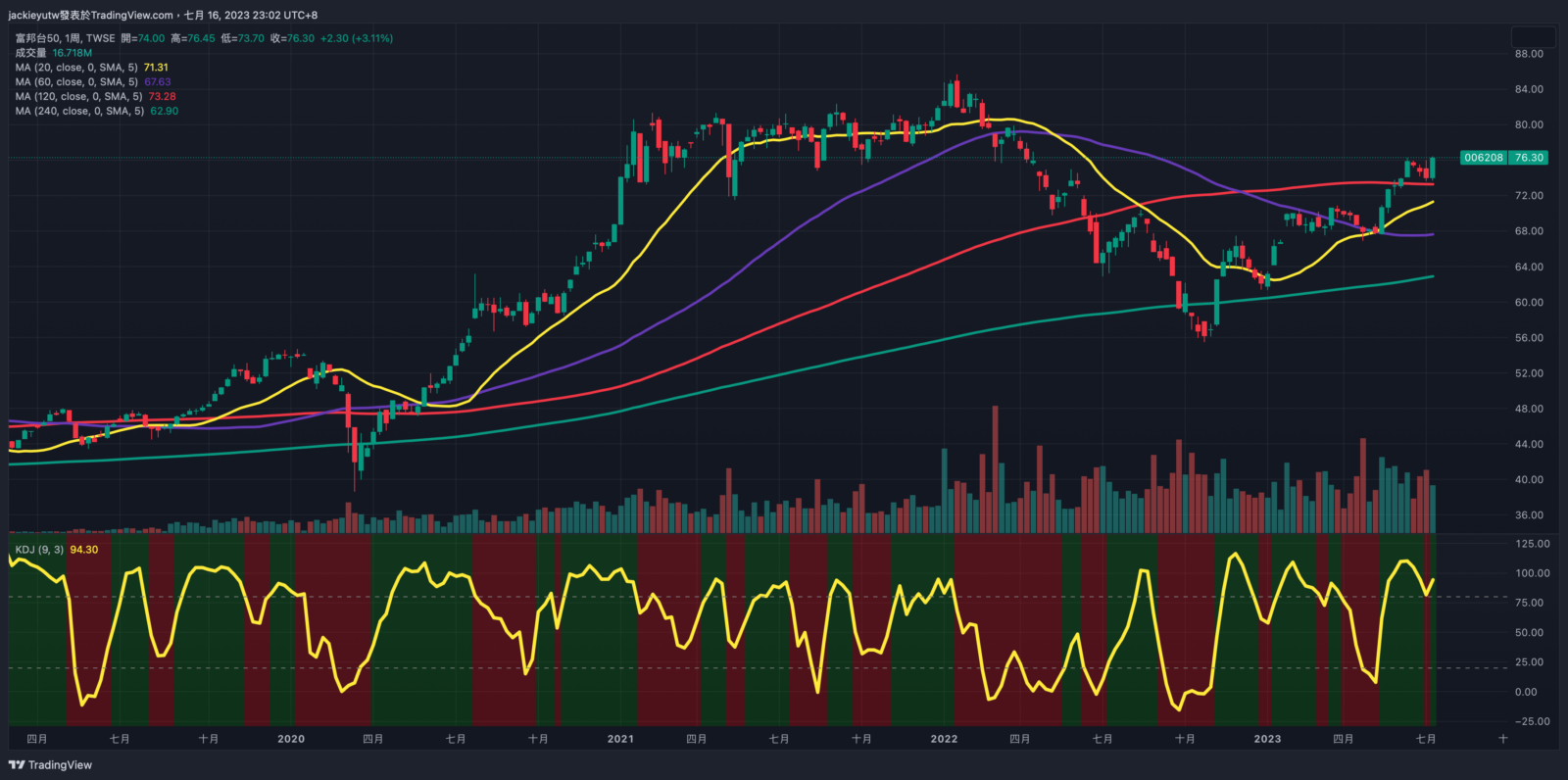Click the 76.30 current price label

pyautogui.click(x=1529, y=158)
